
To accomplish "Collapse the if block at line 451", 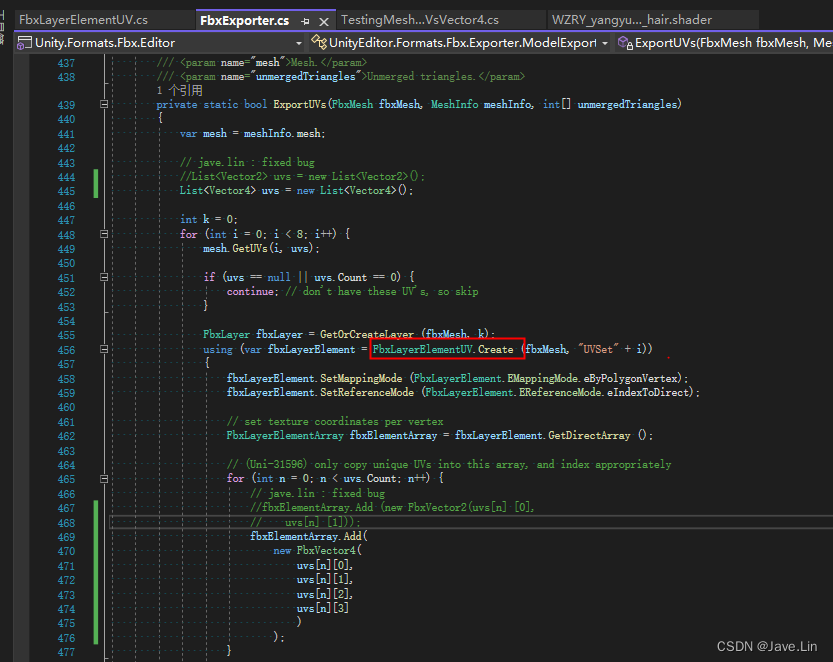I will click(x=104, y=277).
